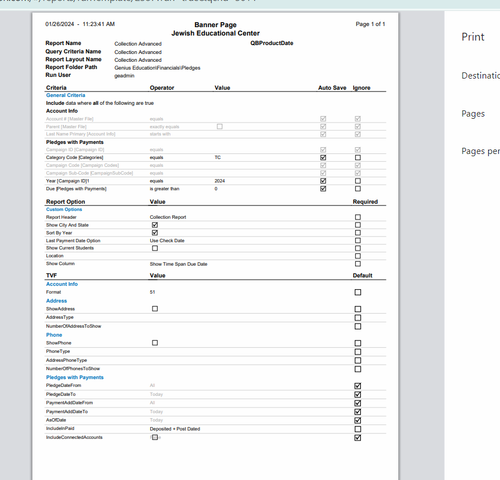Click Show Time Span Due Date value
The image size is (500, 480).
click(178, 264)
